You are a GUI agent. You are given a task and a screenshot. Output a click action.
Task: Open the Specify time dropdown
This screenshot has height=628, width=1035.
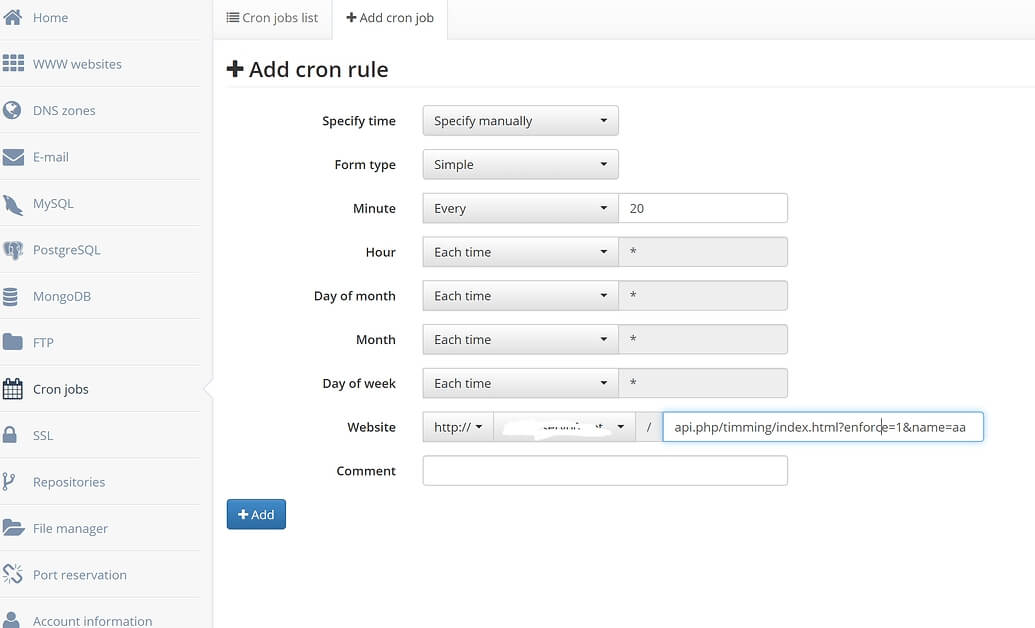[520, 121]
